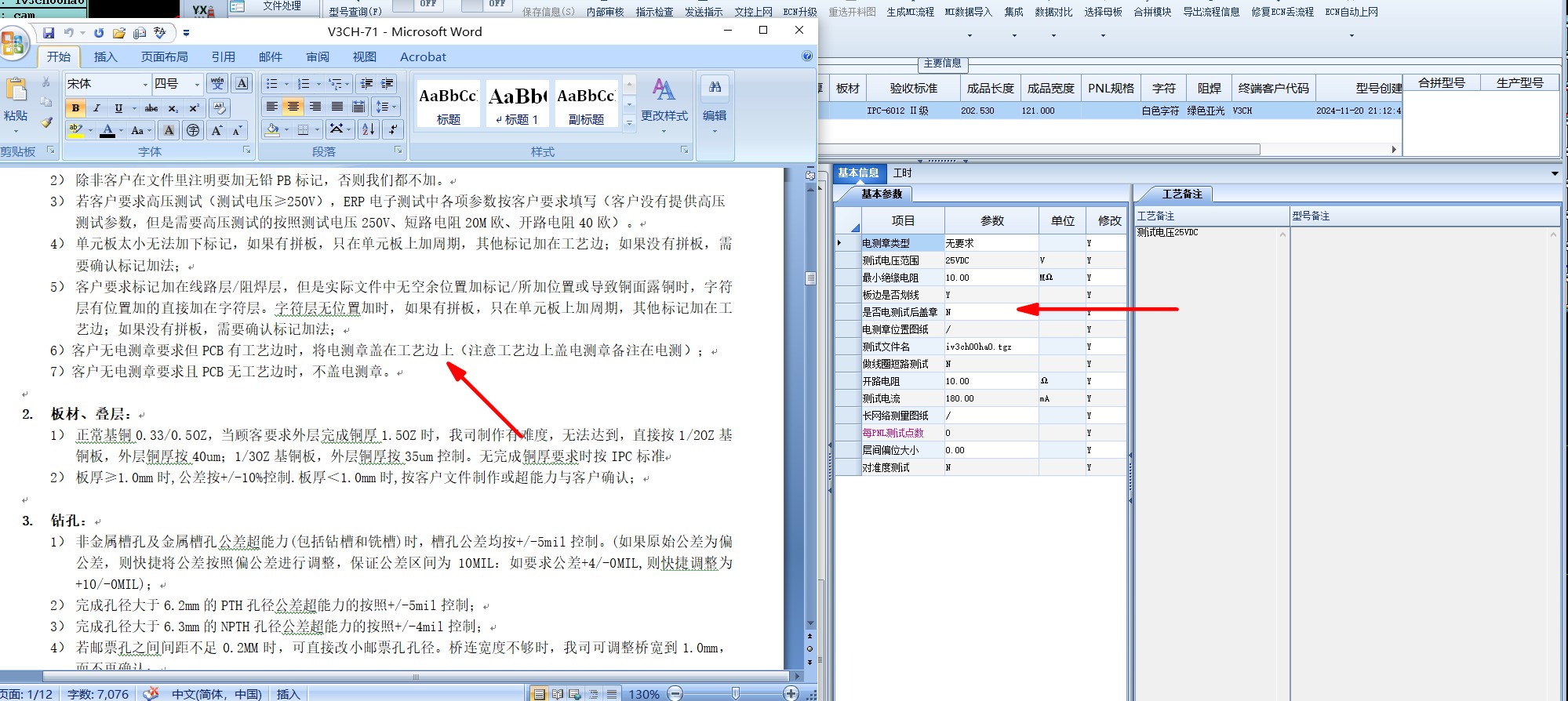
Task: Open the 插入 ribbon tab
Action: (105, 56)
